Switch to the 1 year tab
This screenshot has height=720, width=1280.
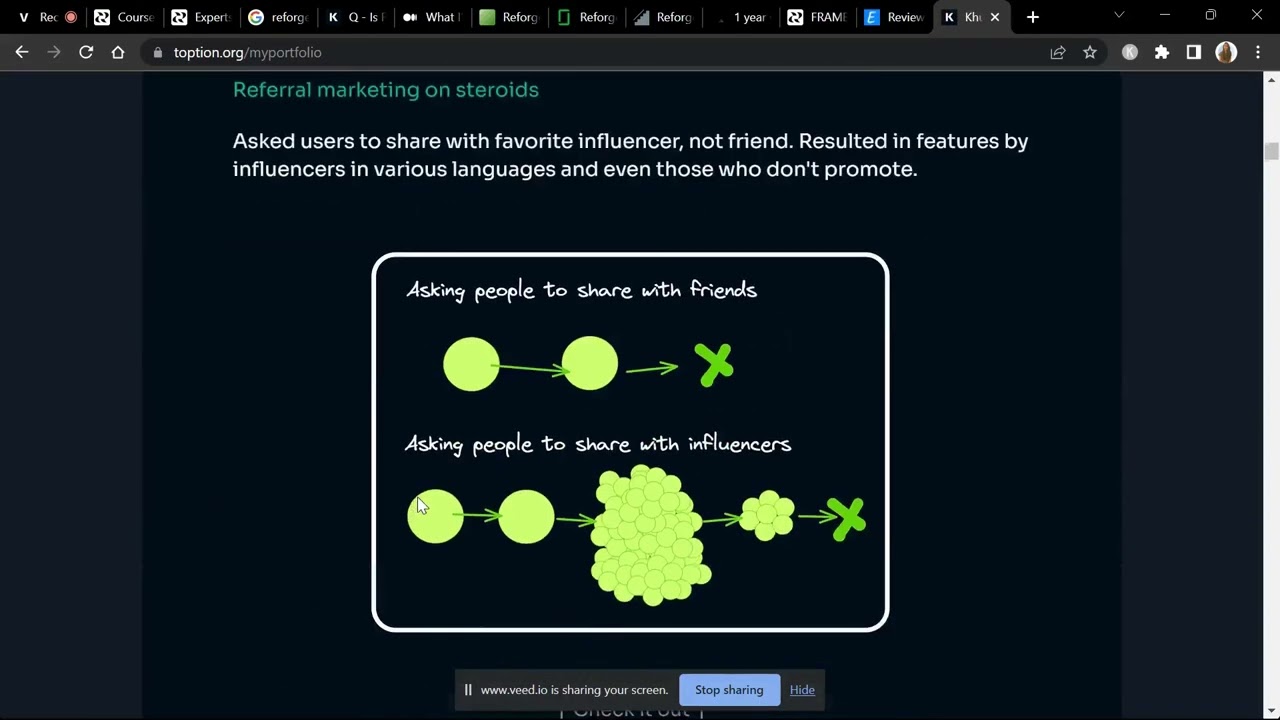tap(739, 17)
